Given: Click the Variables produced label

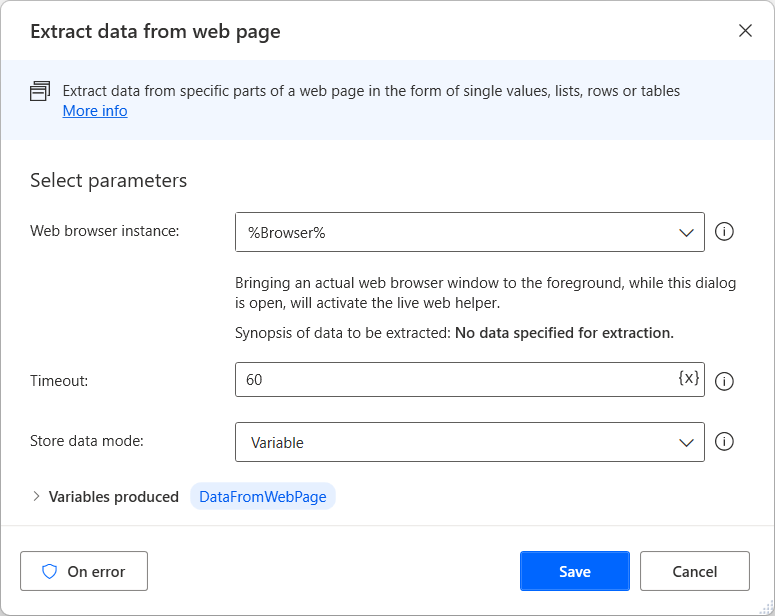Looking at the screenshot, I should 114,497.
